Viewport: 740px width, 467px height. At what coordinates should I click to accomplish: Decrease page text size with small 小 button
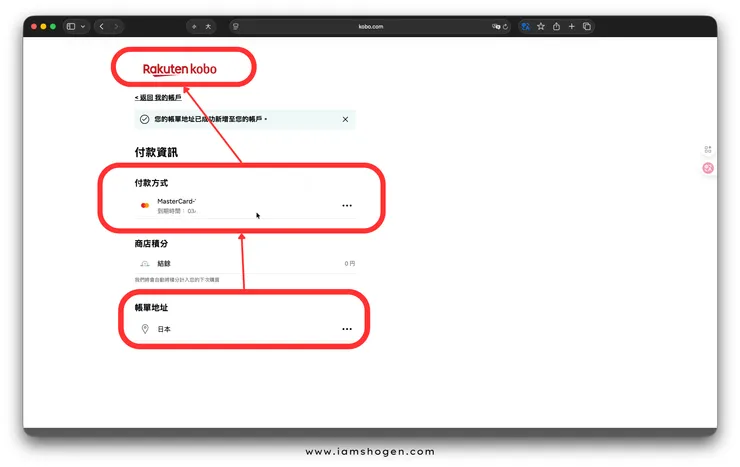click(x=194, y=26)
